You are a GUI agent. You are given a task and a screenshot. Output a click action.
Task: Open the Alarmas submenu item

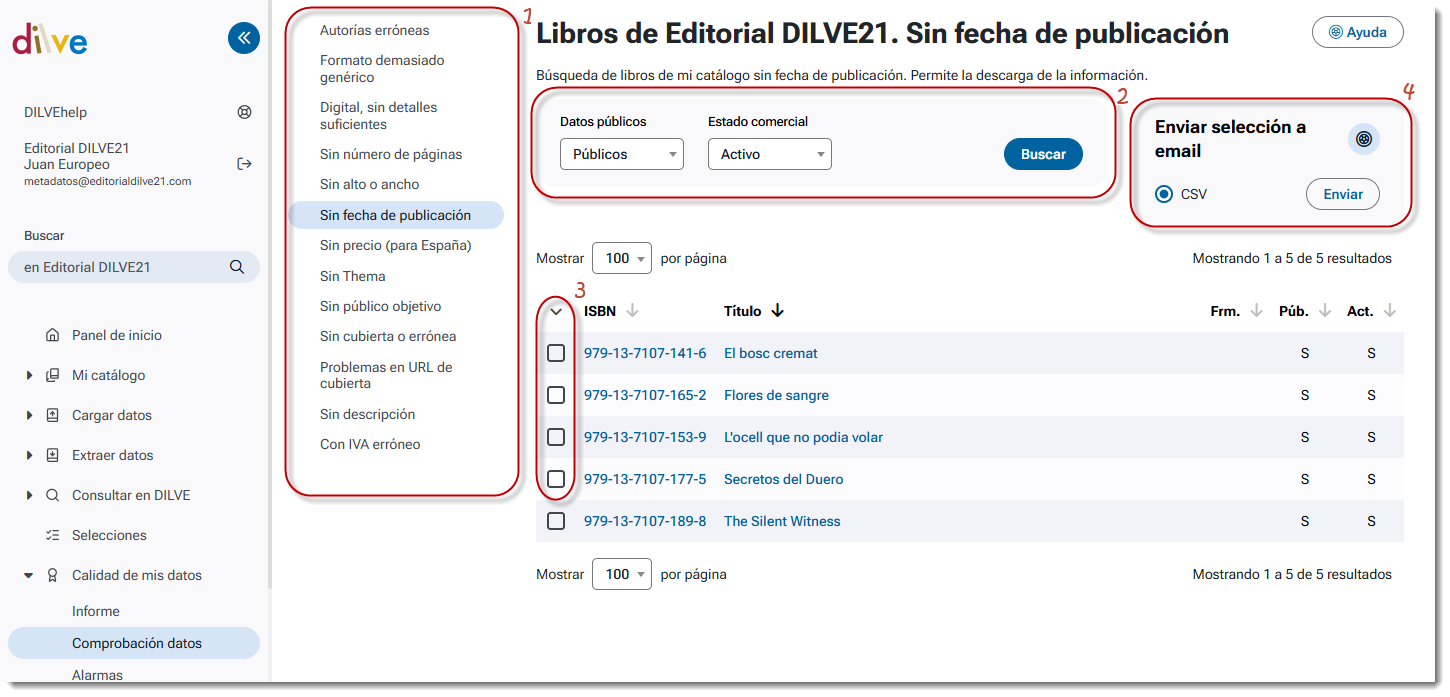pos(98,675)
